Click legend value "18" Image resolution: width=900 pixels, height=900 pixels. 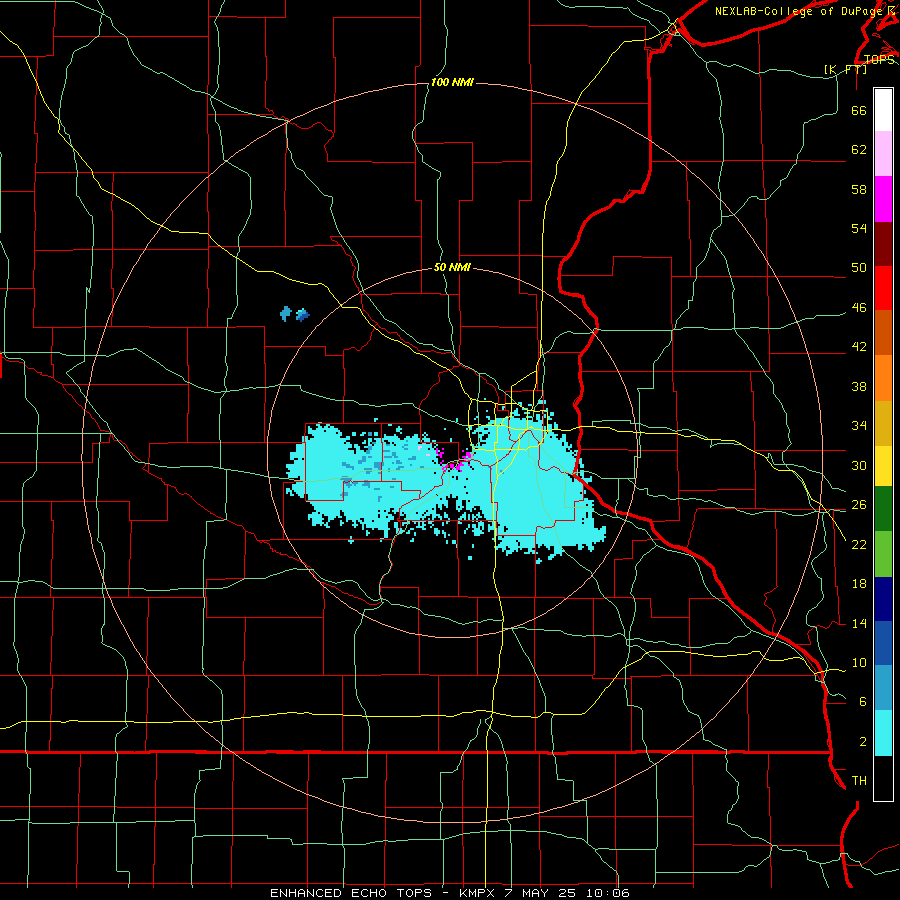[859, 584]
